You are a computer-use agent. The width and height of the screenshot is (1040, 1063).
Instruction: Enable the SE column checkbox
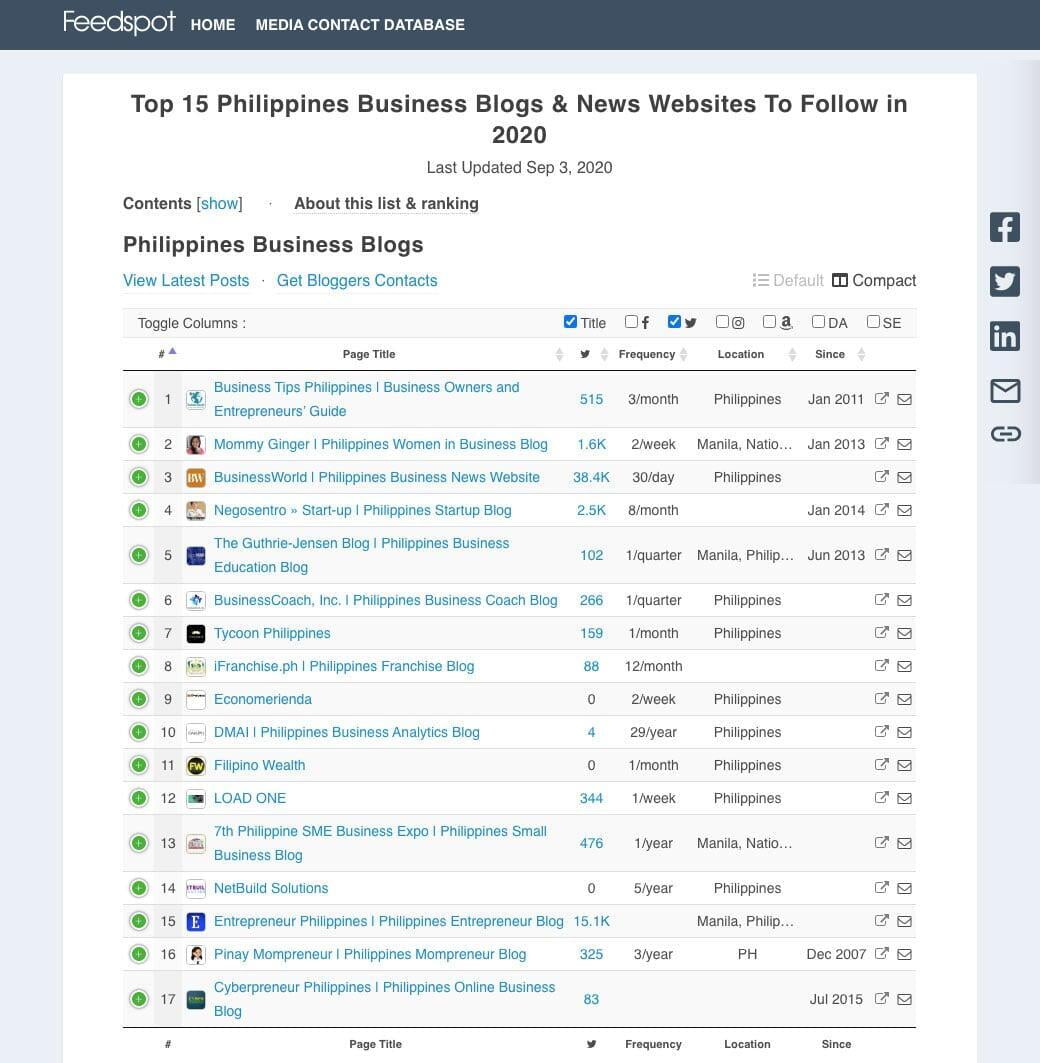873,321
